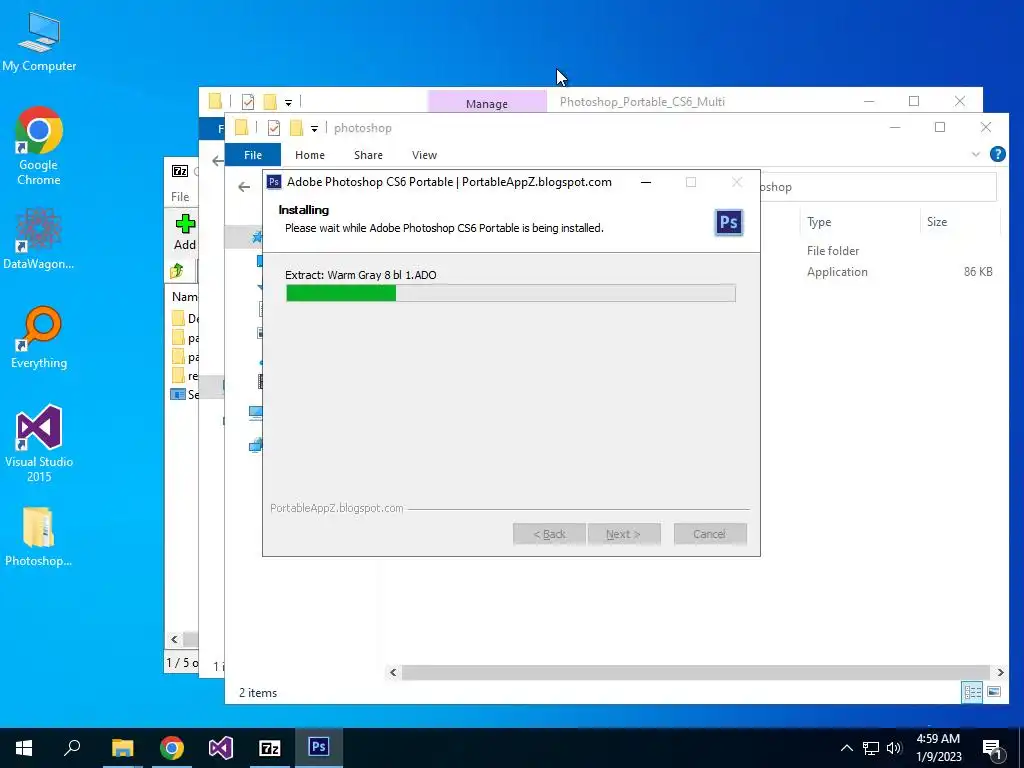This screenshot has height=768, width=1024.
Task: Open My Computer desktop icon
Action: 39,40
